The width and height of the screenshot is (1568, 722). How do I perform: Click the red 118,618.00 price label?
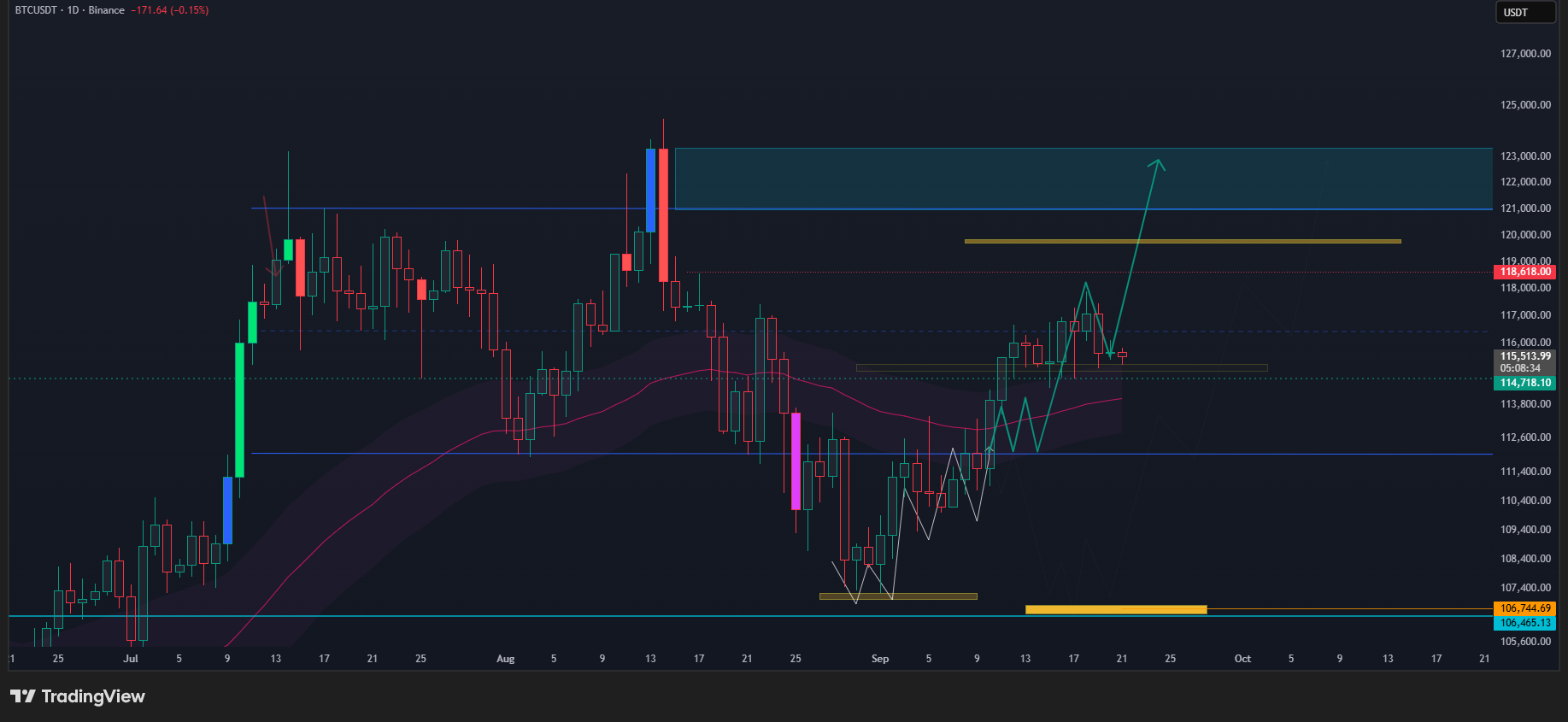(1525, 272)
